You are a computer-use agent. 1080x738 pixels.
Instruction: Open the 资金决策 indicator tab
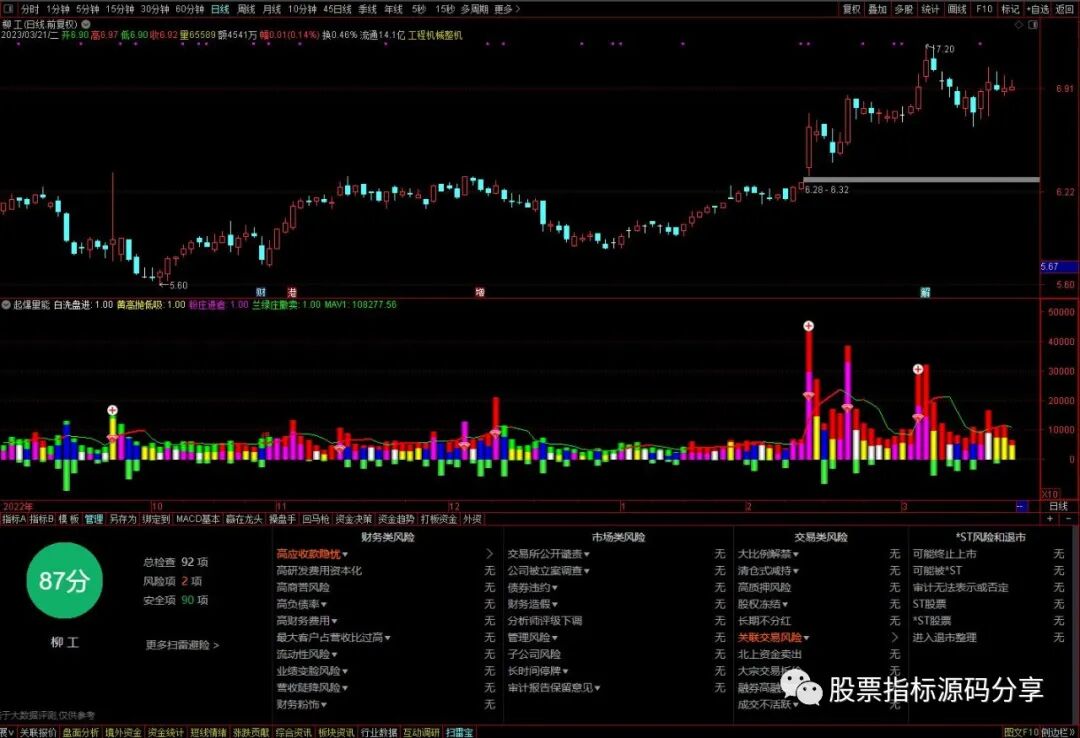353,519
